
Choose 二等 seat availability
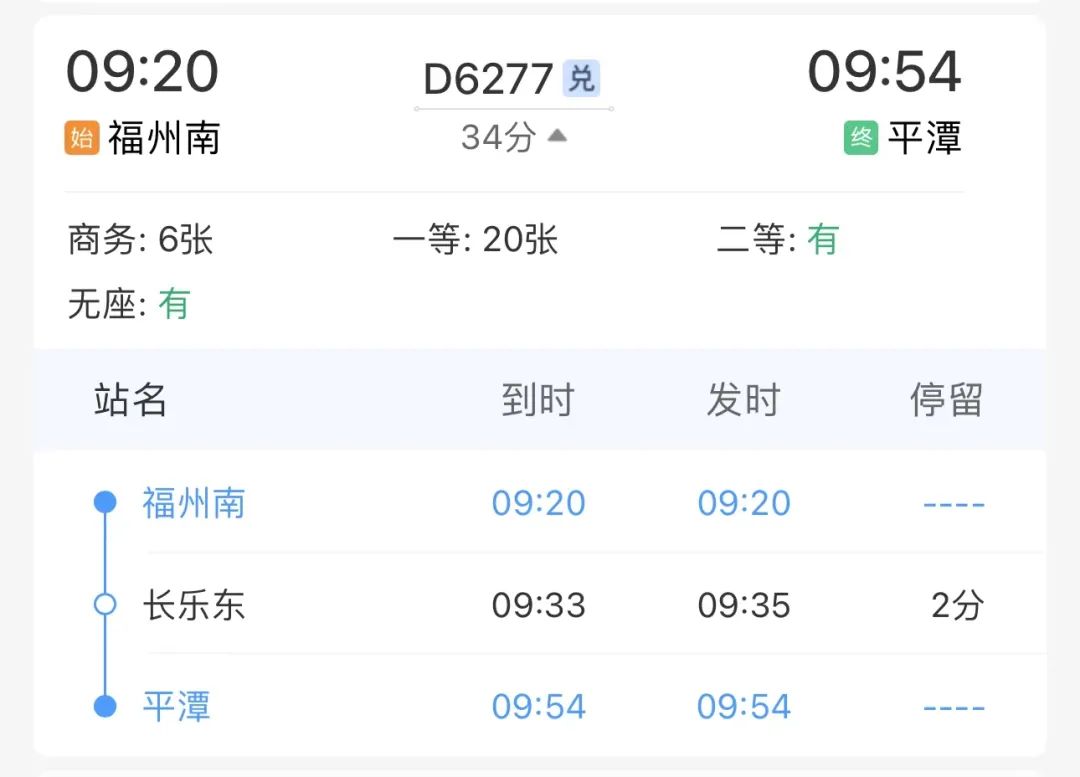click(777, 240)
